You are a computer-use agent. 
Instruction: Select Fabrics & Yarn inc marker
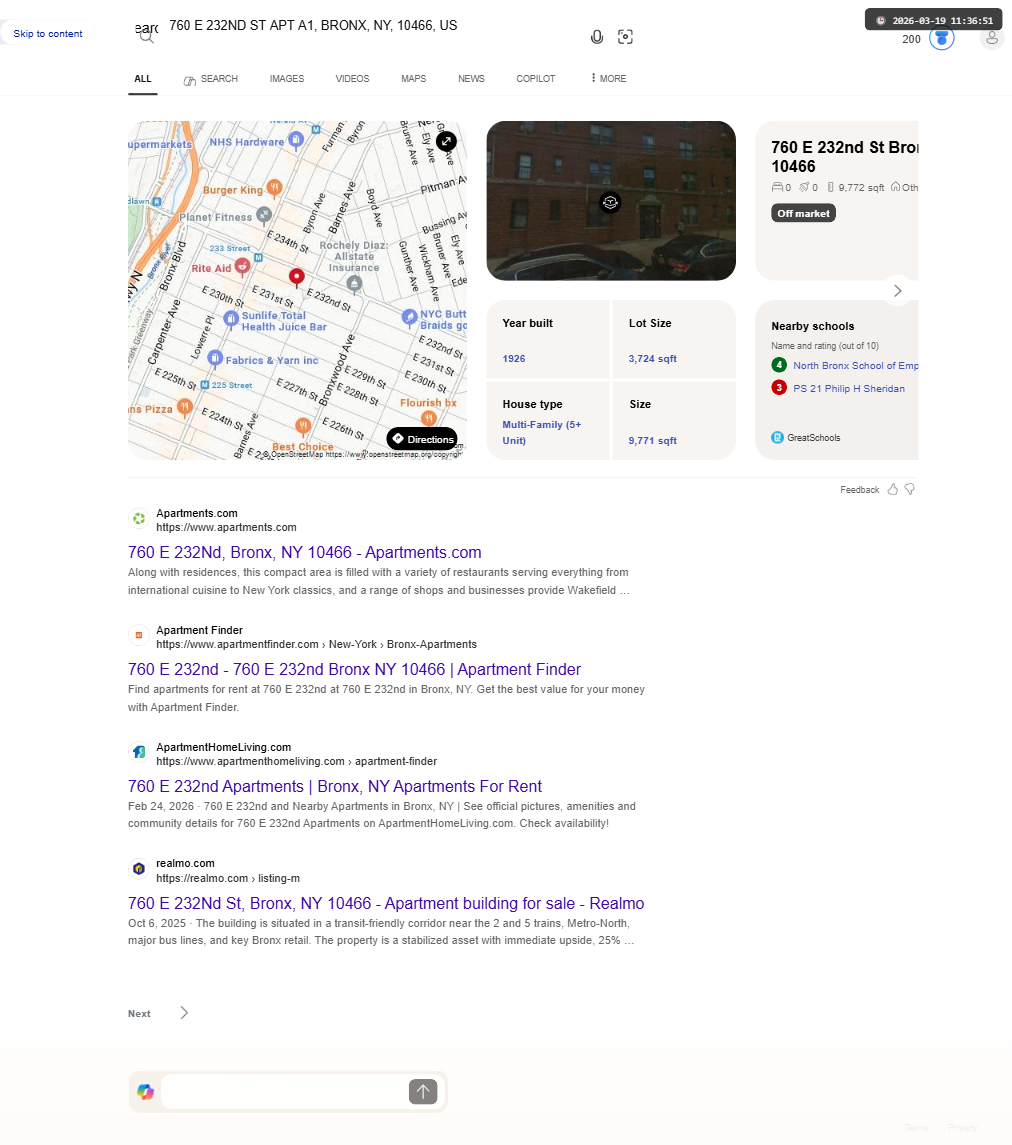coord(215,359)
